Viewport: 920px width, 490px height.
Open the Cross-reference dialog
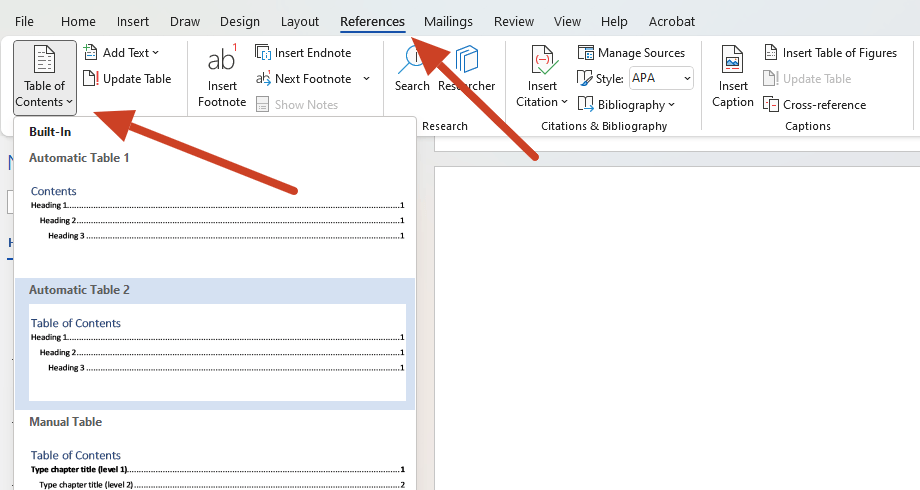click(x=814, y=104)
